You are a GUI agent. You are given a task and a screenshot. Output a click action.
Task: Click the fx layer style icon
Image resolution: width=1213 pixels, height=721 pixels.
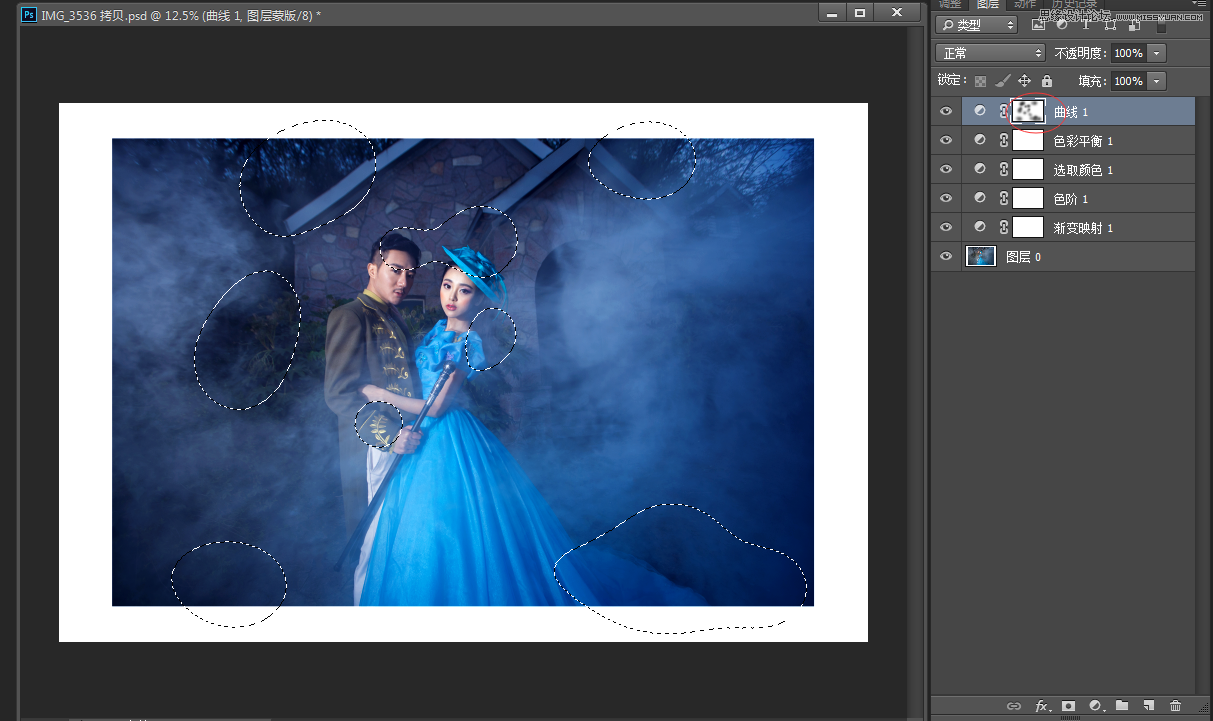tap(1041, 706)
